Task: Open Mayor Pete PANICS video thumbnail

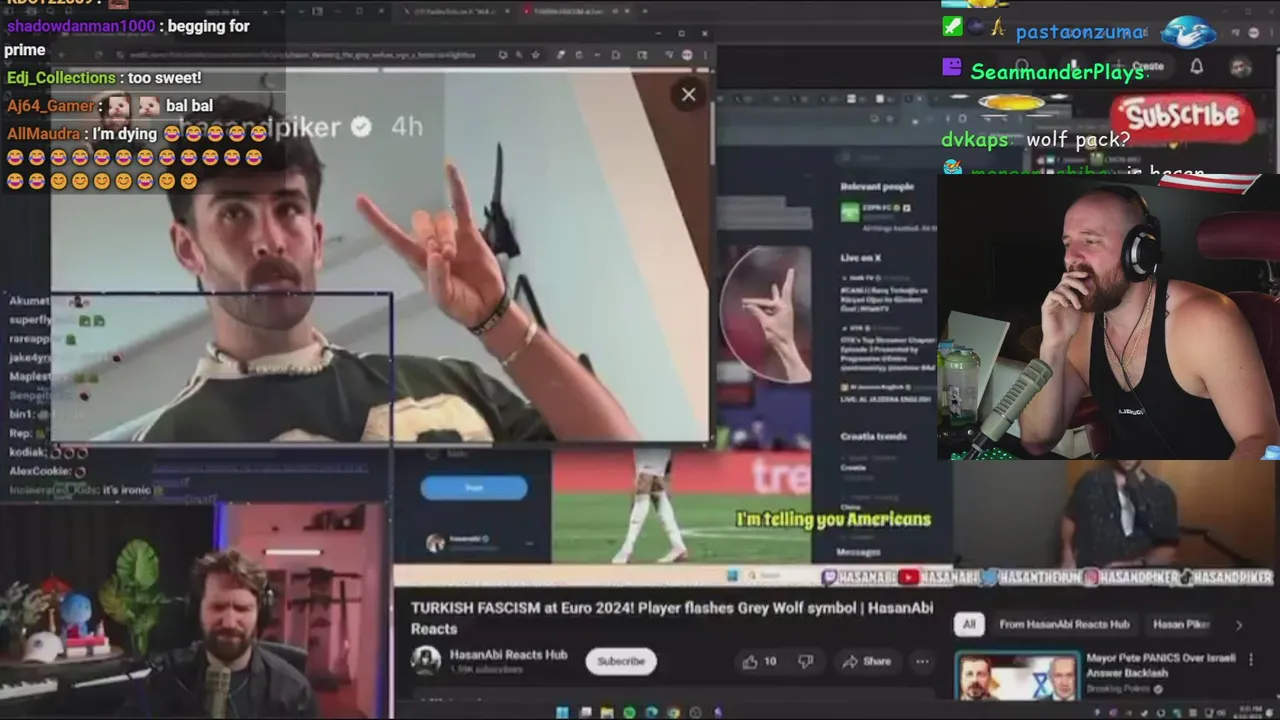Action: tap(1017, 676)
